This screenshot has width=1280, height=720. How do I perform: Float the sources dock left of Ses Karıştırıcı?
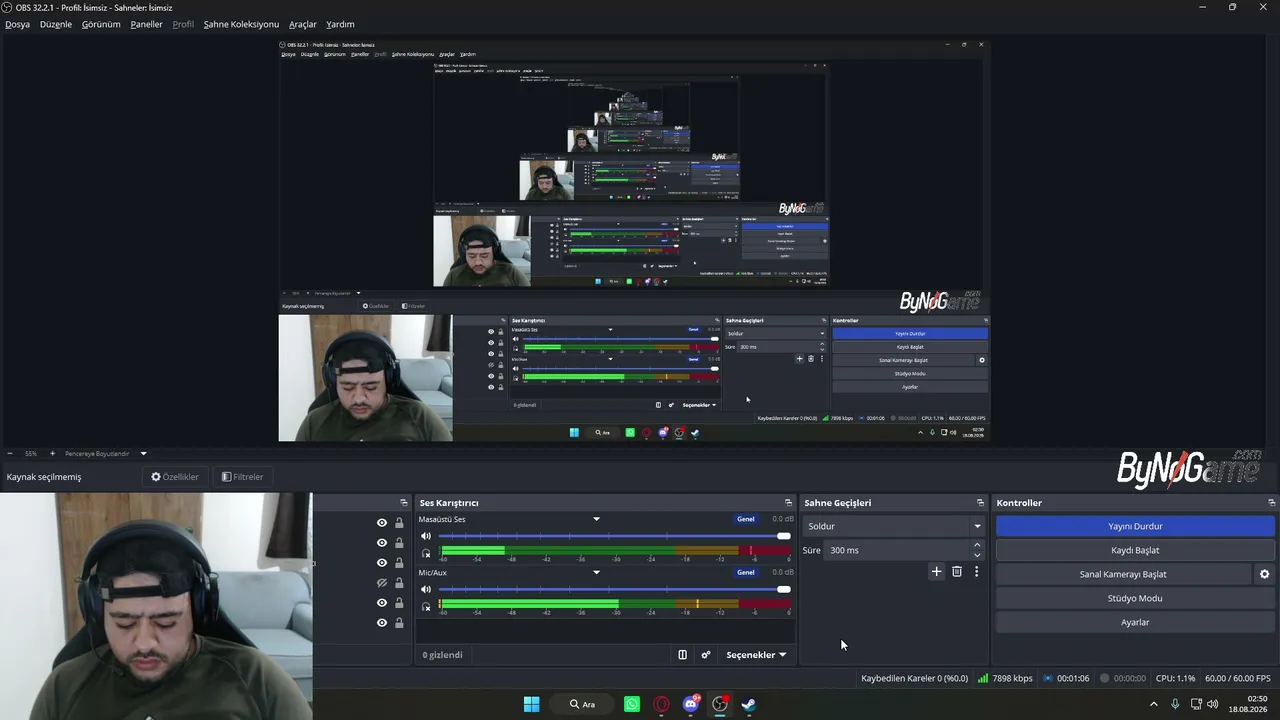coord(404,503)
